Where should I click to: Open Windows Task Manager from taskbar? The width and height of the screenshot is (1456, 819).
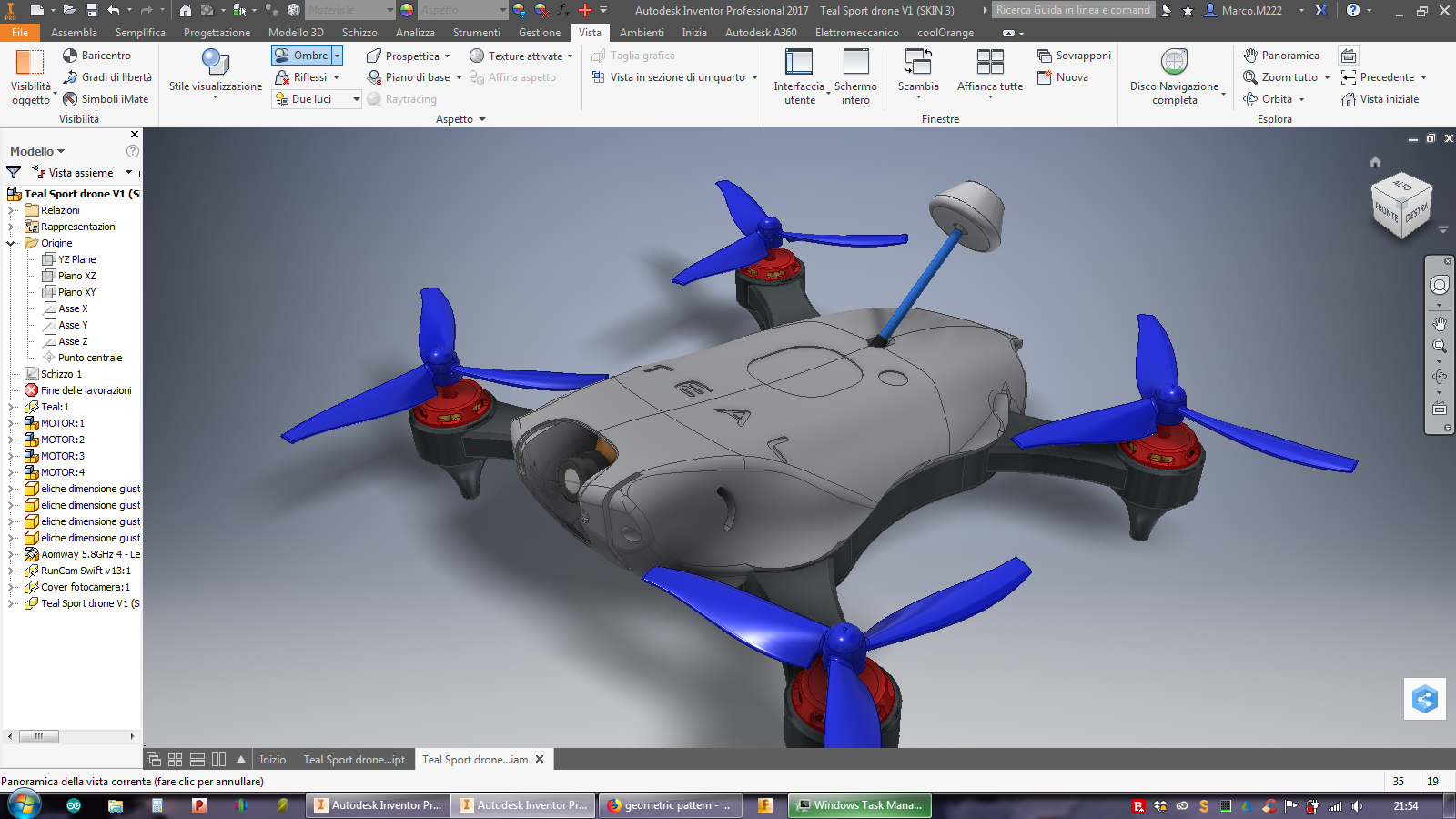coord(860,805)
